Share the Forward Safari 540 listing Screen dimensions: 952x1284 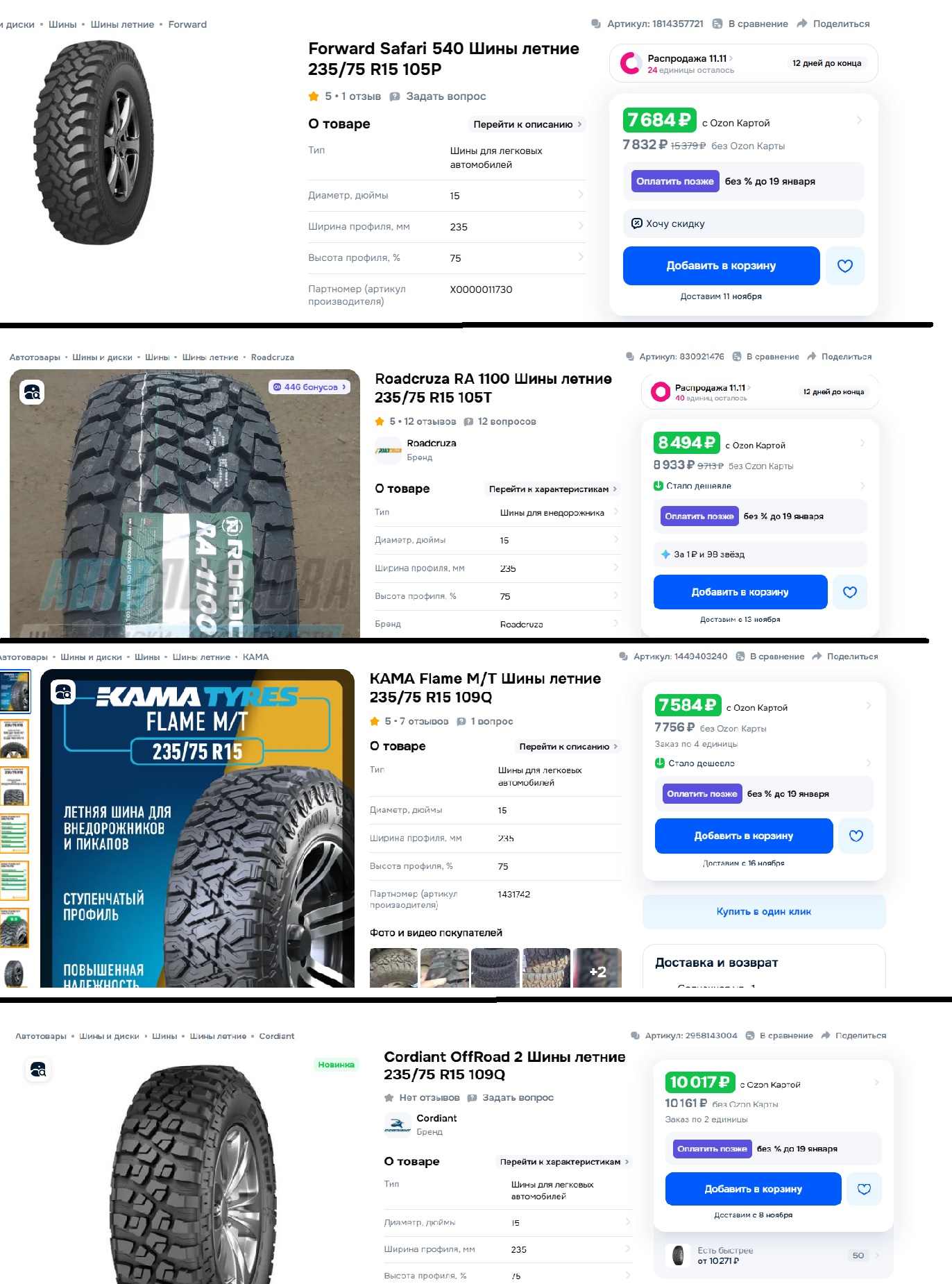pyautogui.click(x=833, y=24)
